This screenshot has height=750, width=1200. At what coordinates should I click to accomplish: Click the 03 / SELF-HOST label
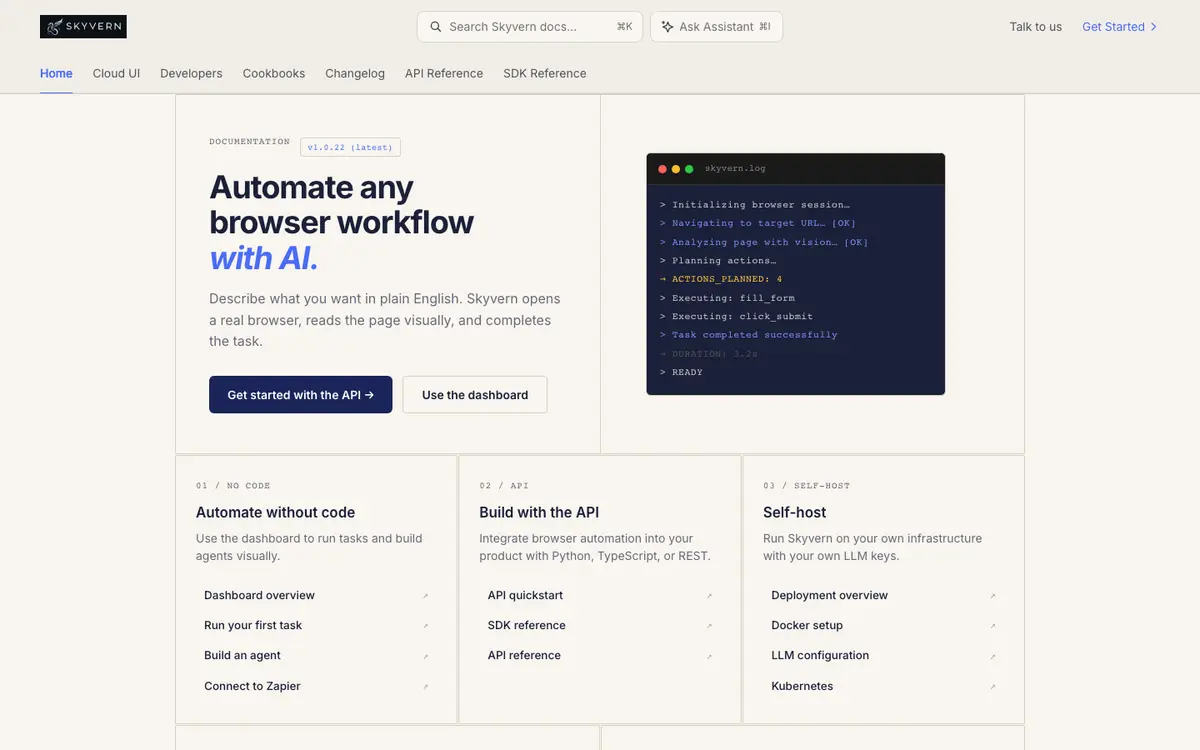807,486
